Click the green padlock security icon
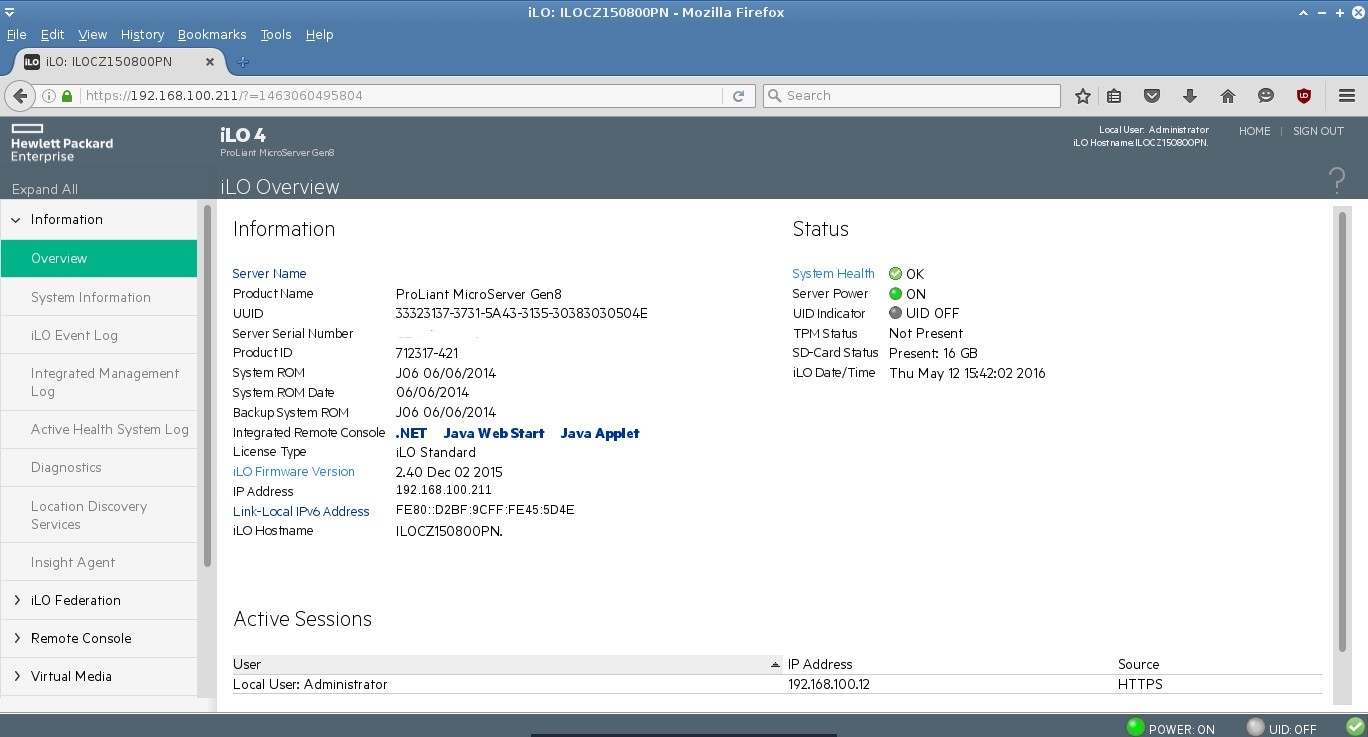Viewport: 1368px width, 737px height. click(67, 96)
